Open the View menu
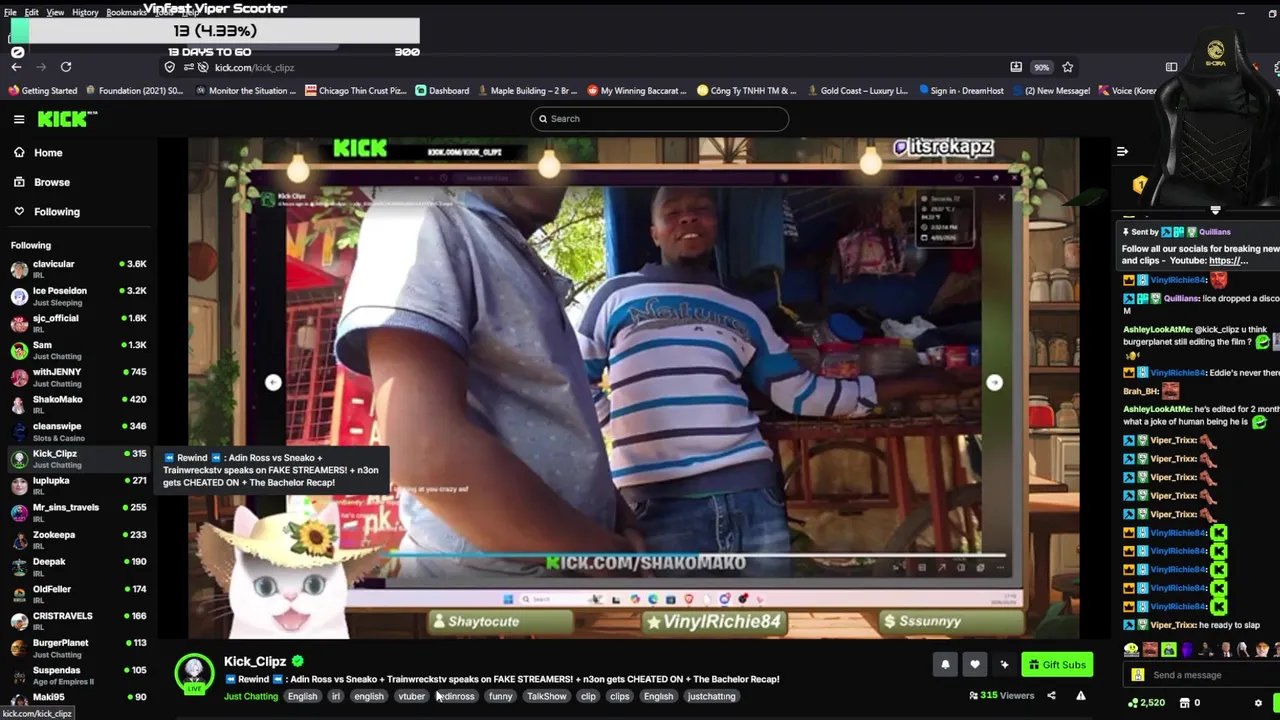 coord(55,12)
